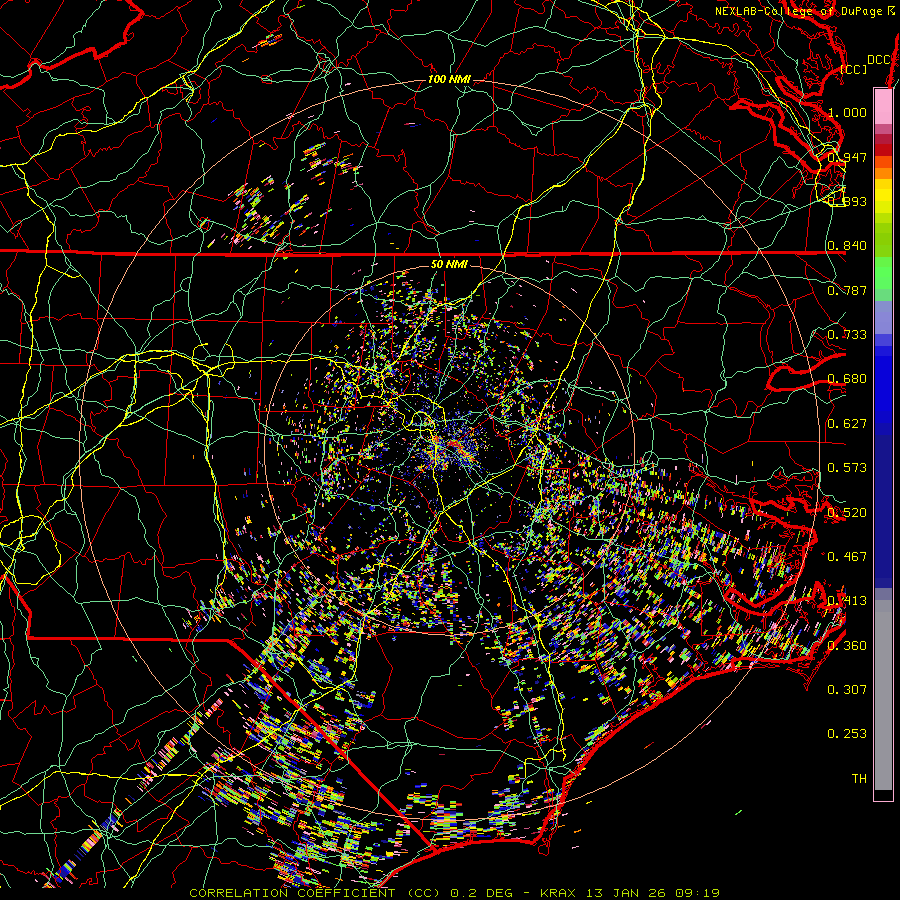This screenshot has width=900, height=900.
Task: Click the 100 NMI range ring label
Action: click(449, 79)
